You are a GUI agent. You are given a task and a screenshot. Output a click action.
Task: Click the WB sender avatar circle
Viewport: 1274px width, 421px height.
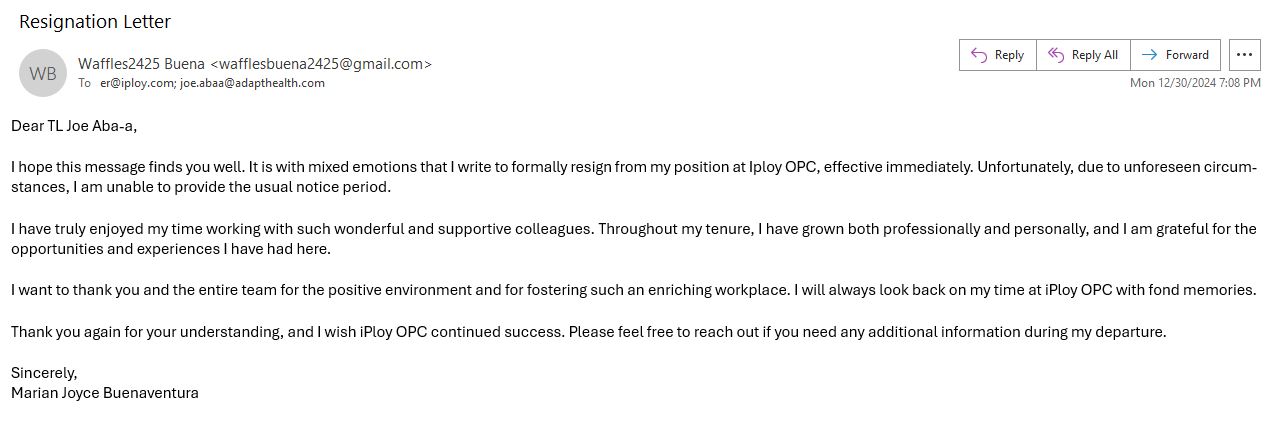coord(43,73)
